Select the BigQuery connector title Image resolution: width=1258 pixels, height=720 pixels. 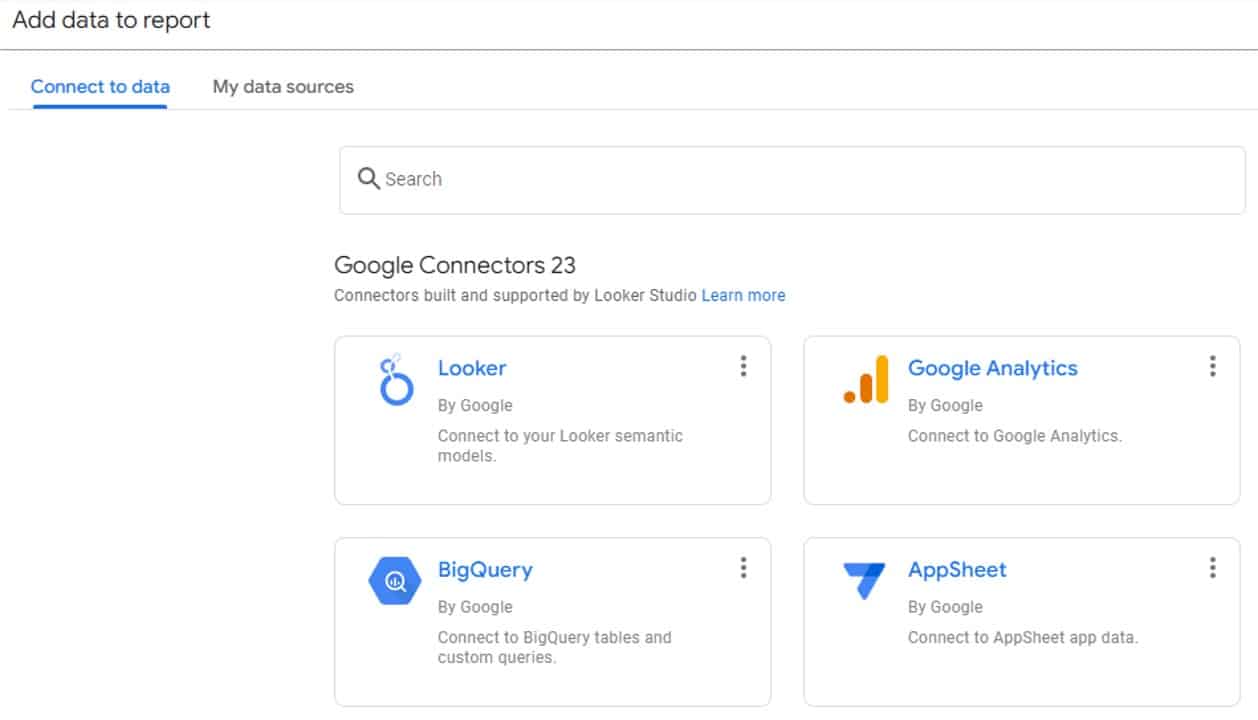(485, 570)
